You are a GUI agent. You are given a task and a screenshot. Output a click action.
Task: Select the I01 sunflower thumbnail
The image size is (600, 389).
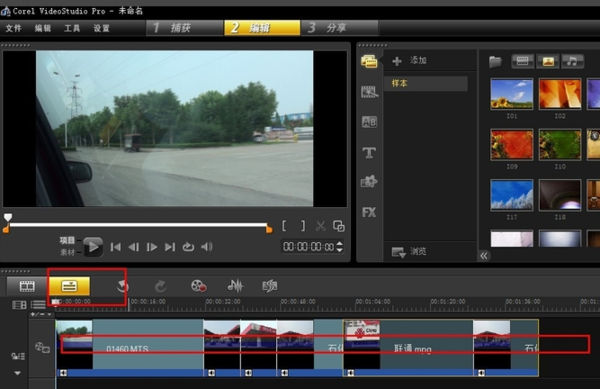512,94
